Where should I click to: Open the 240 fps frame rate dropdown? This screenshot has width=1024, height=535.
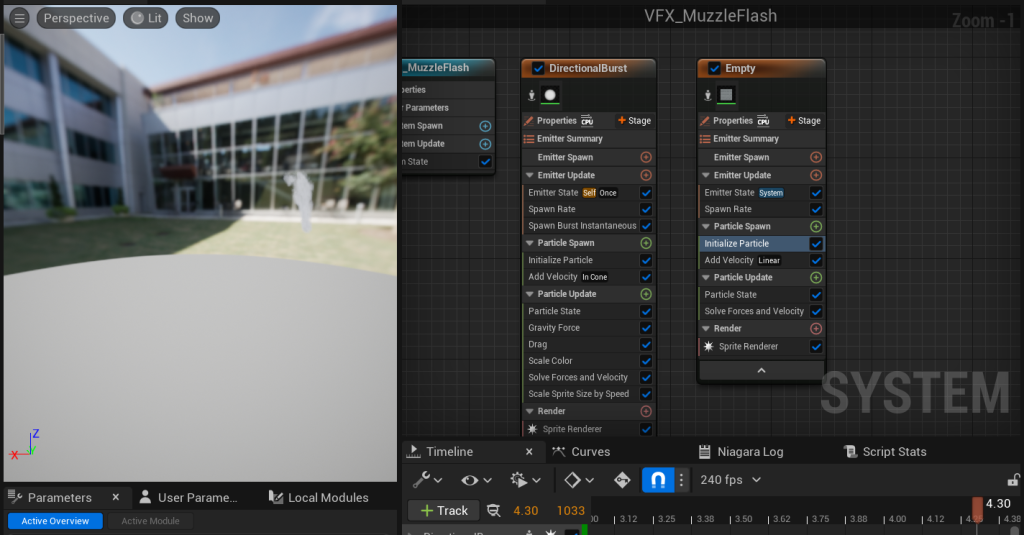click(730, 480)
